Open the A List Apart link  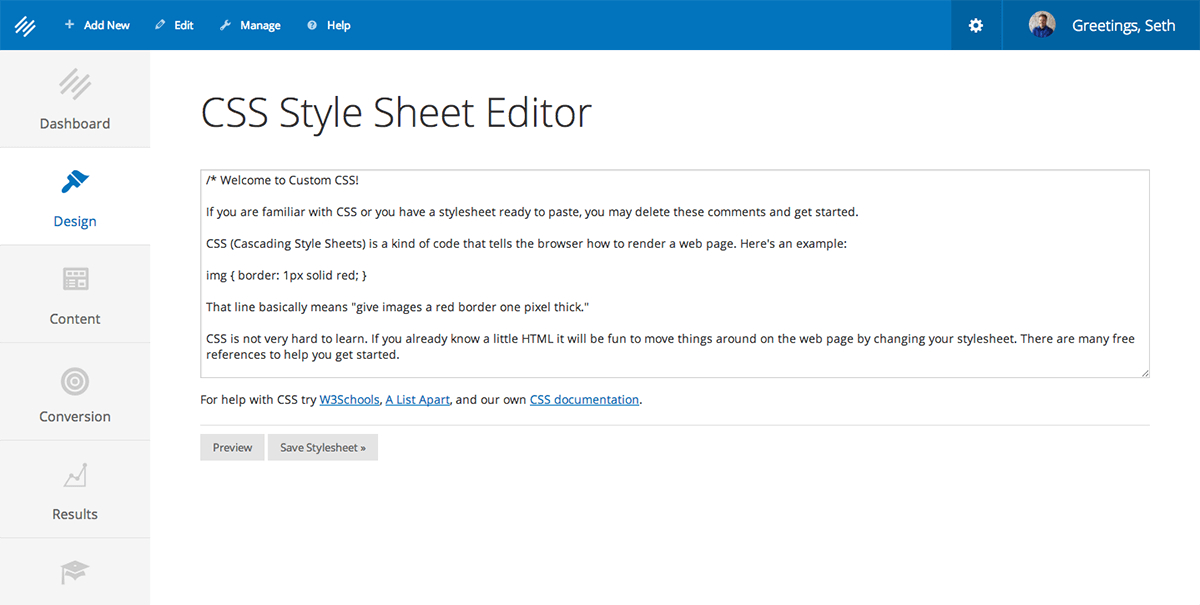click(417, 400)
